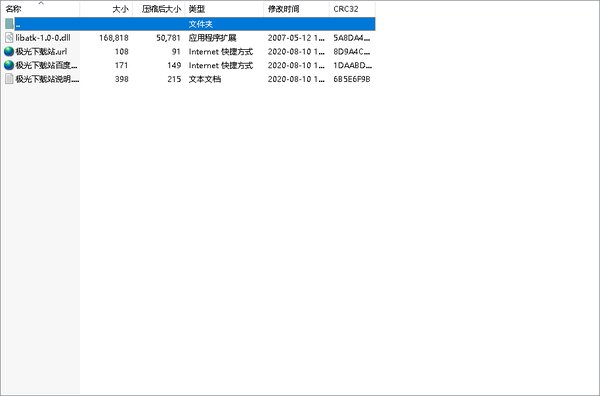Click the globe icon of 极光下载站百度 shortcut
Image resolution: width=600 pixels, height=396 pixels.
tap(9, 65)
